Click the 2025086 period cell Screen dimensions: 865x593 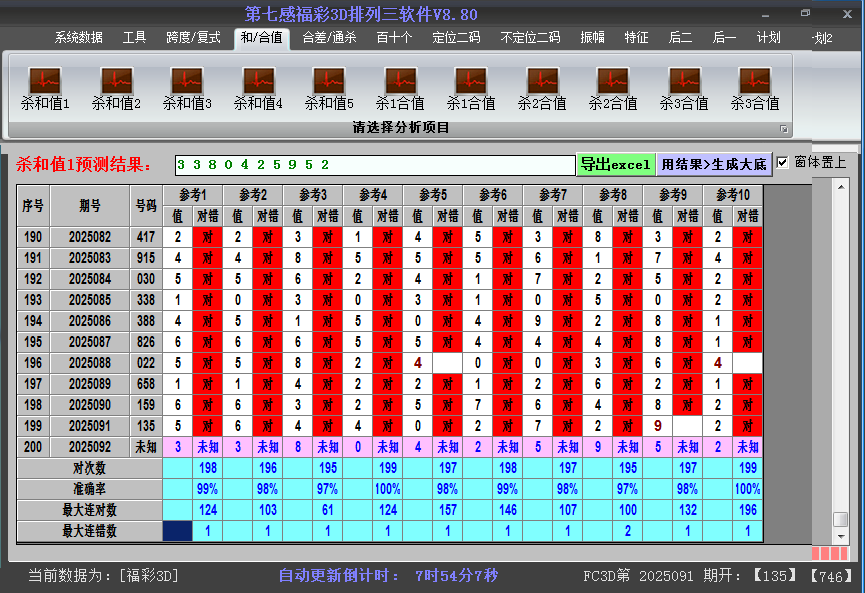tap(90, 321)
